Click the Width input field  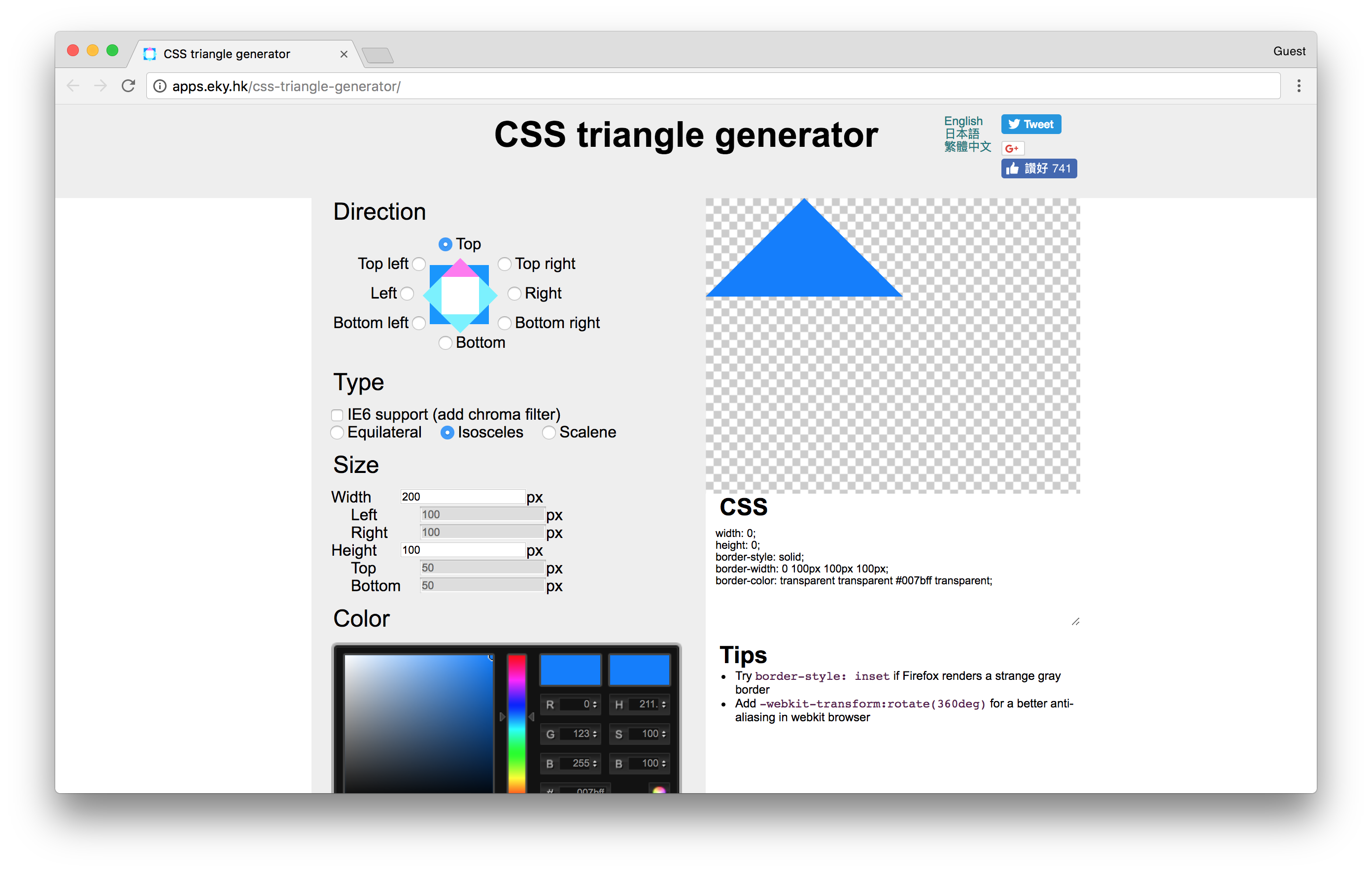point(462,495)
